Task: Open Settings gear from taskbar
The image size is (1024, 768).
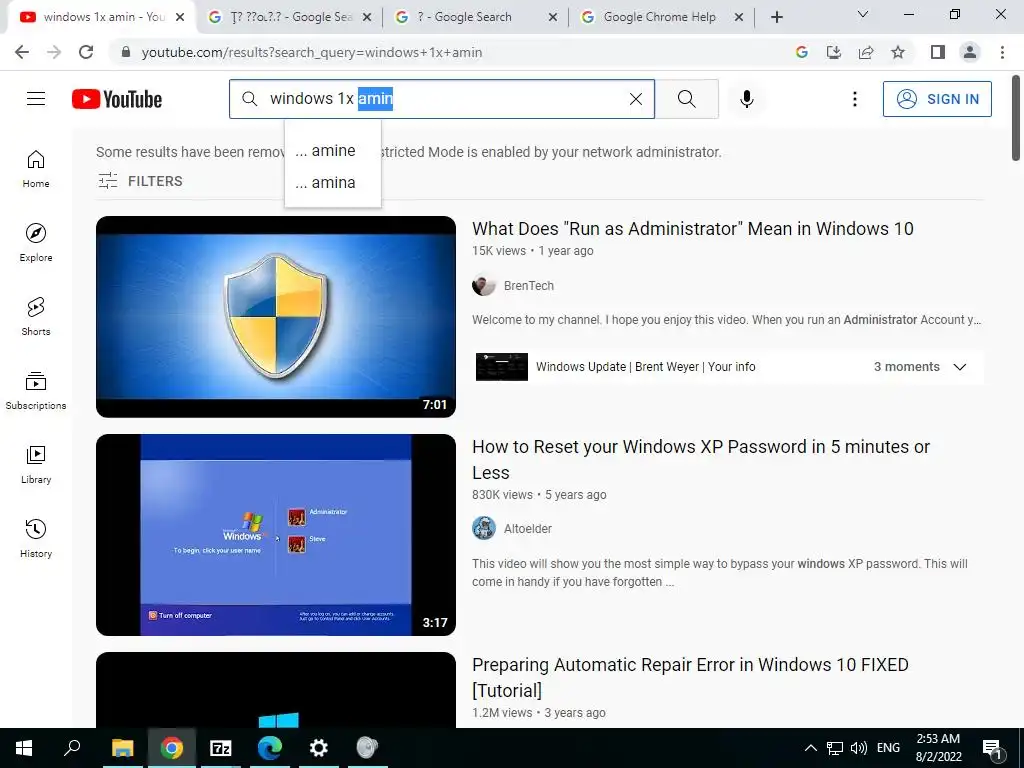Action: click(x=318, y=748)
